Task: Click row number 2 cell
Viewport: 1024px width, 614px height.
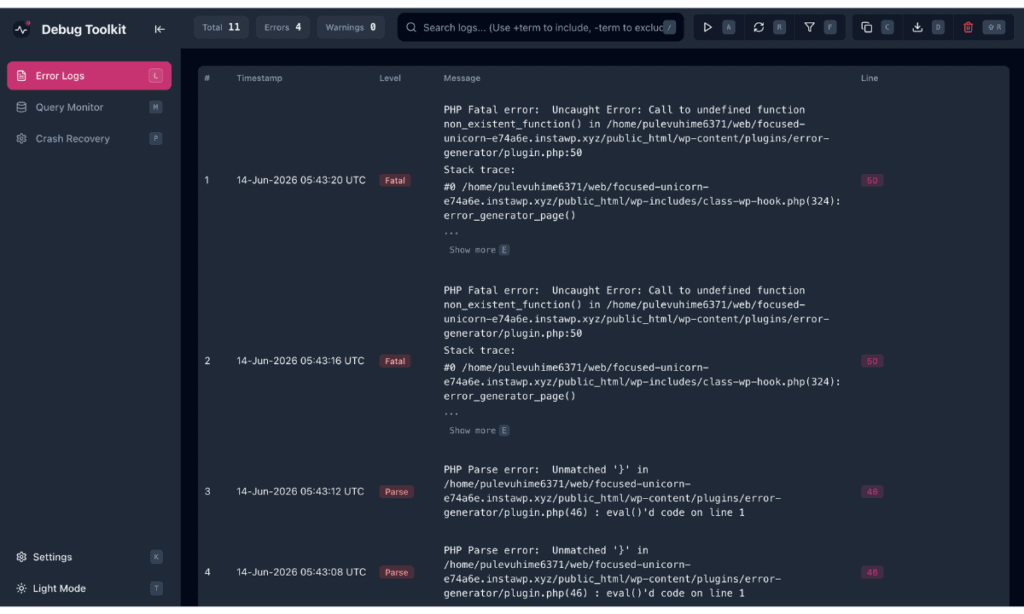Action: pyautogui.click(x=207, y=361)
